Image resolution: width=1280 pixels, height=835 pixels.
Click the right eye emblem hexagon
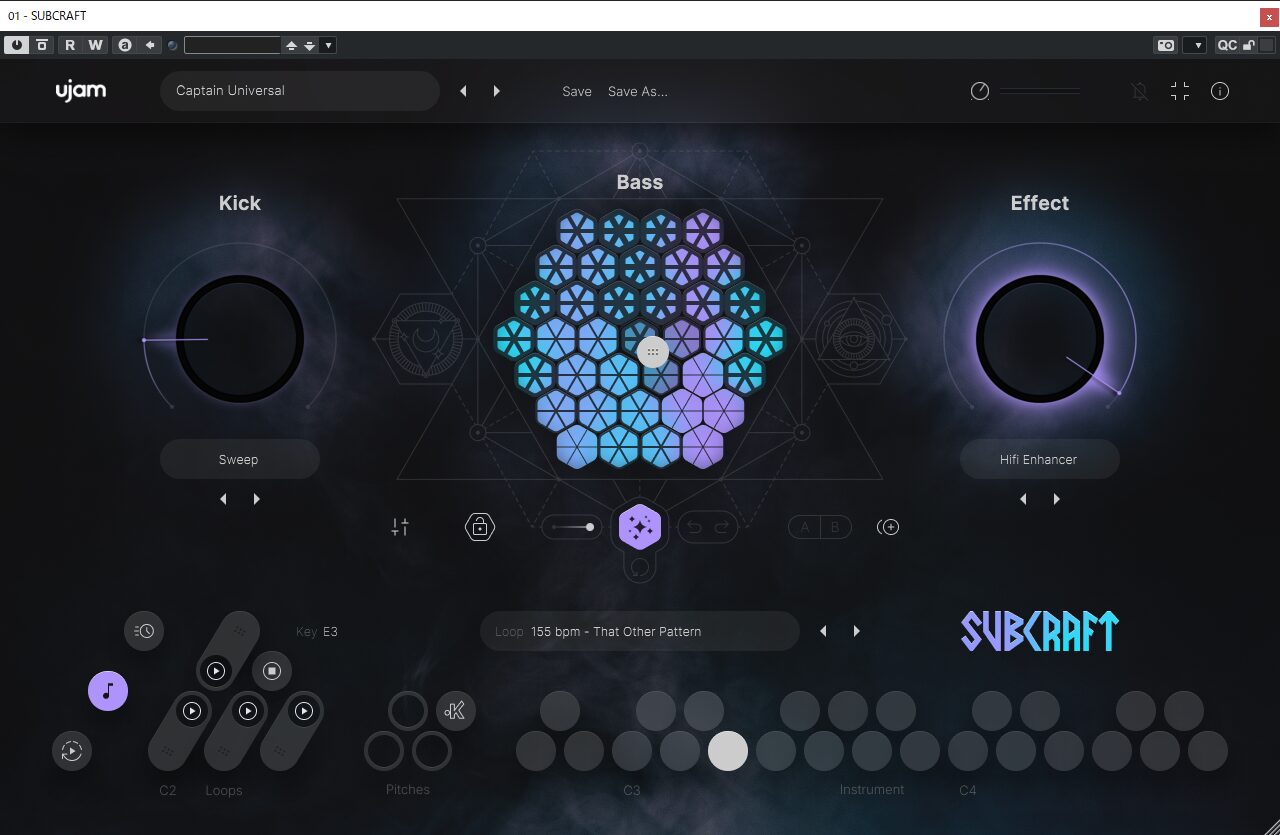tap(854, 339)
